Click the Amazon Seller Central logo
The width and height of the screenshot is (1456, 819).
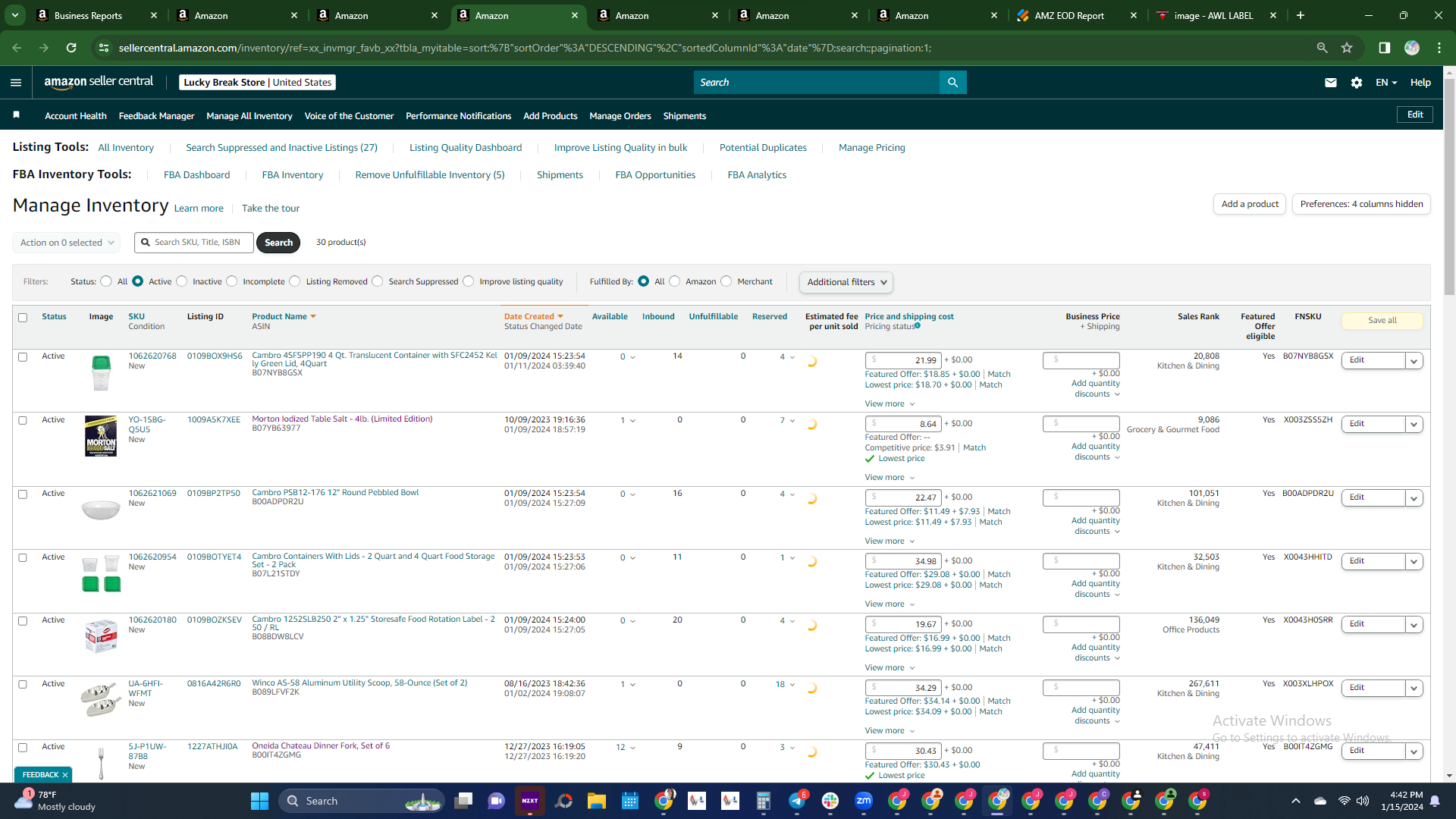point(99,82)
